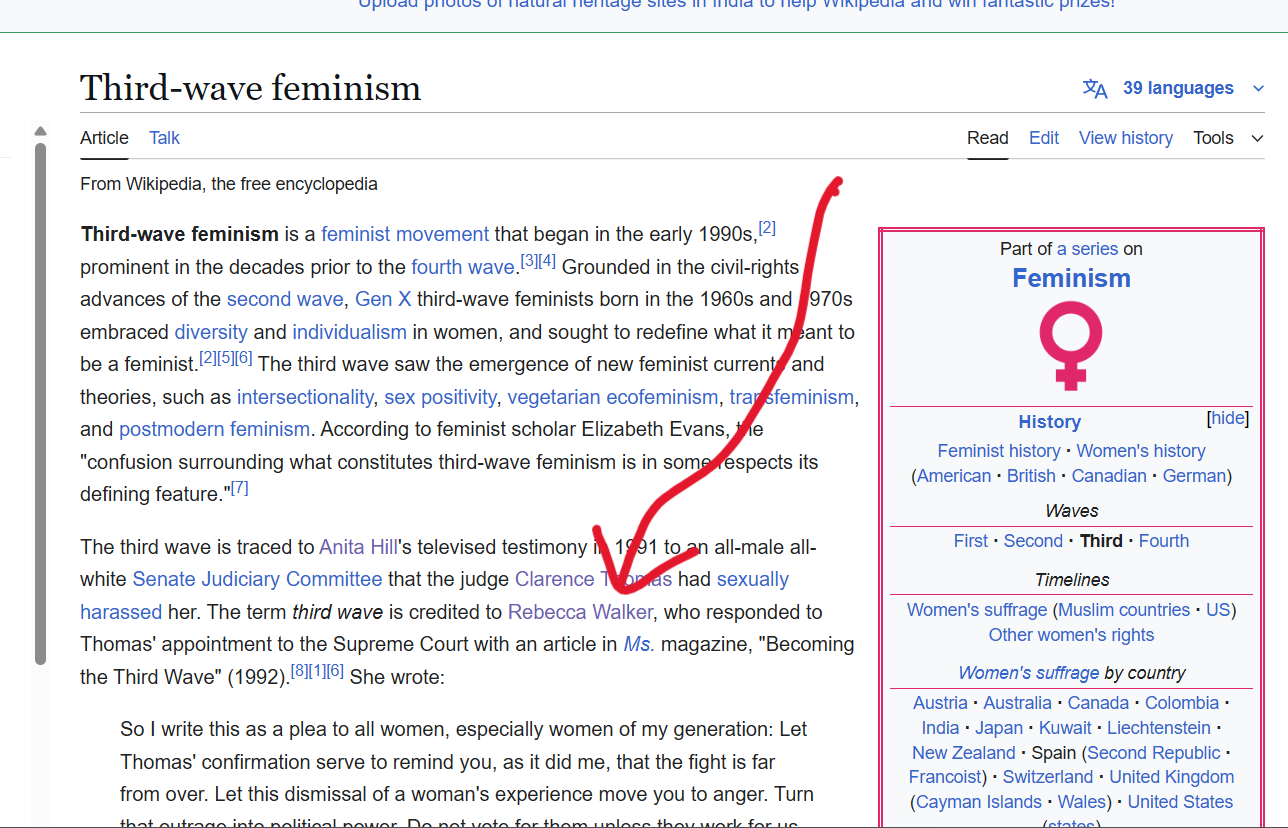Click the Anita Hill link

tap(358, 547)
